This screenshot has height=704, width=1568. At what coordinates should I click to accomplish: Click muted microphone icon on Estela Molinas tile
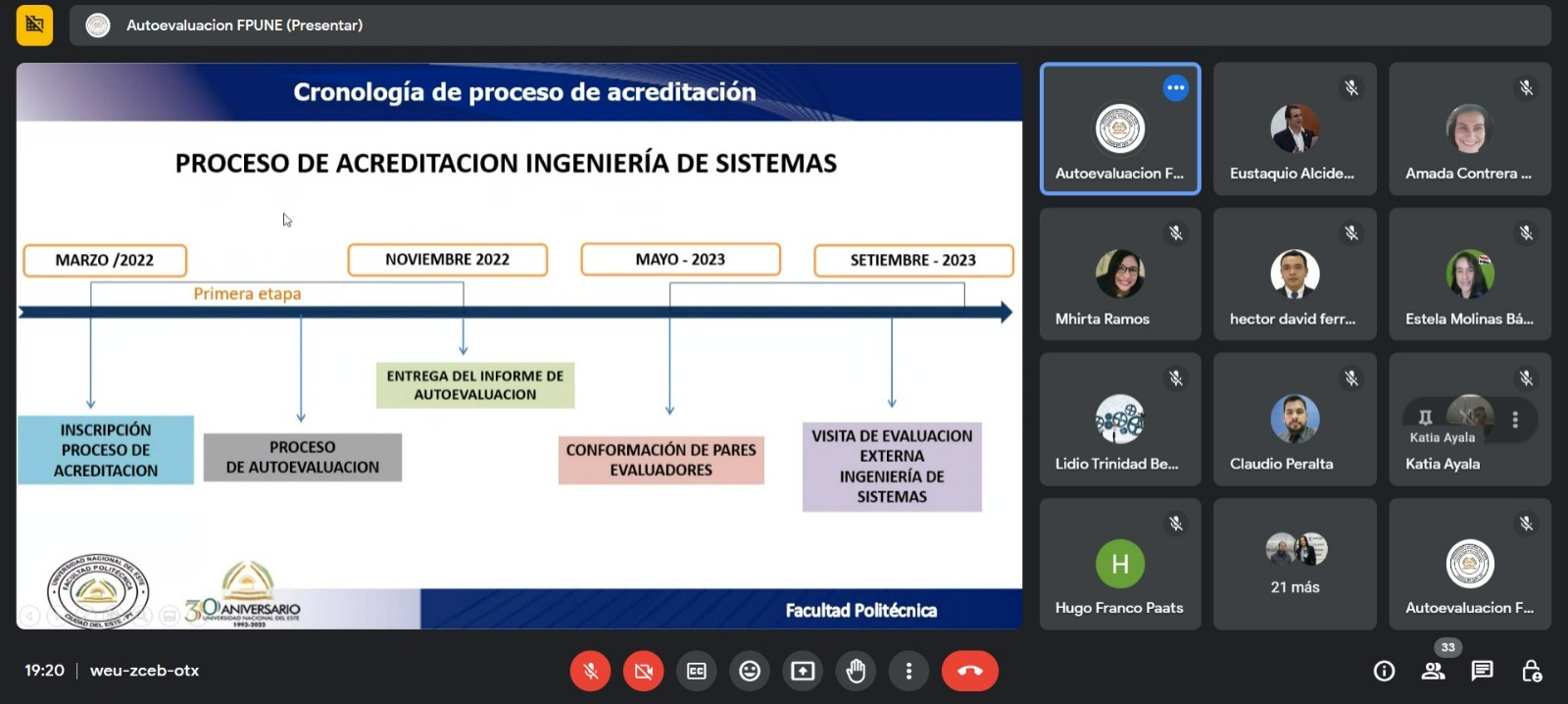tap(1526, 233)
